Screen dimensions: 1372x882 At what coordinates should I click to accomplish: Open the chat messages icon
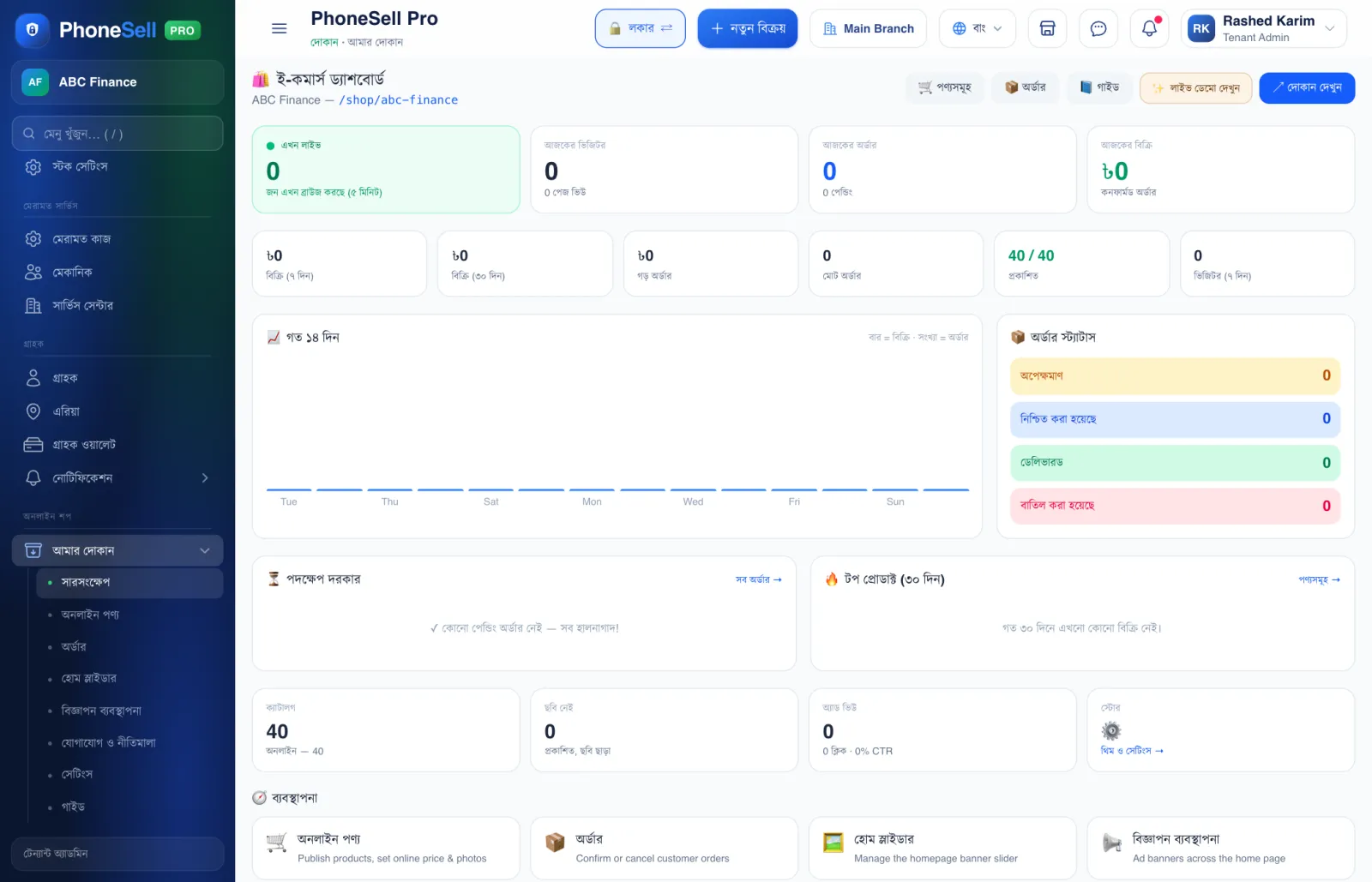(1098, 28)
